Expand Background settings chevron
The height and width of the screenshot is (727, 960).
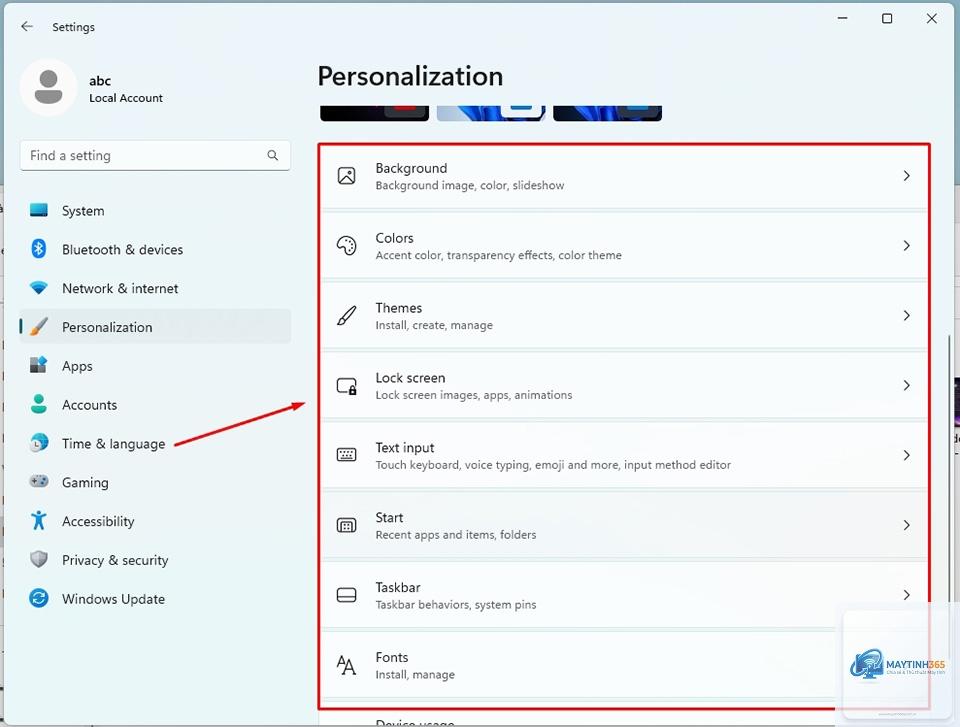907,176
